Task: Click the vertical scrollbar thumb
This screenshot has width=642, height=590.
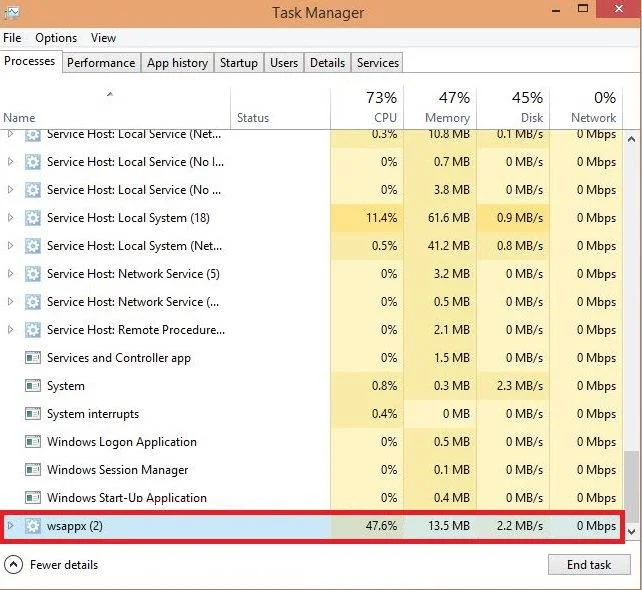Action: pyautogui.click(x=632, y=486)
